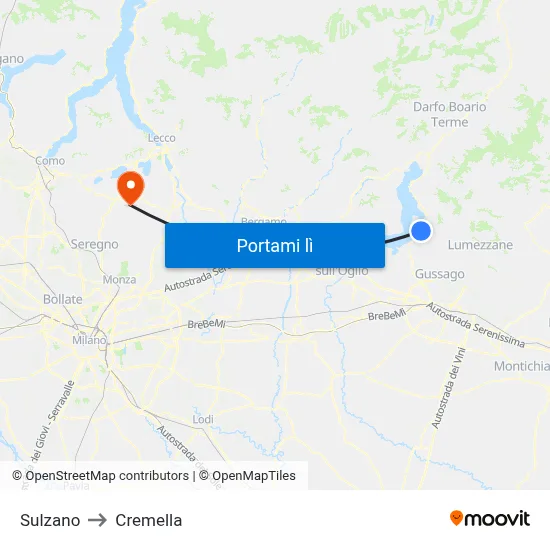Click the Lumezzane town label
The image size is (550, 550).
480,244
